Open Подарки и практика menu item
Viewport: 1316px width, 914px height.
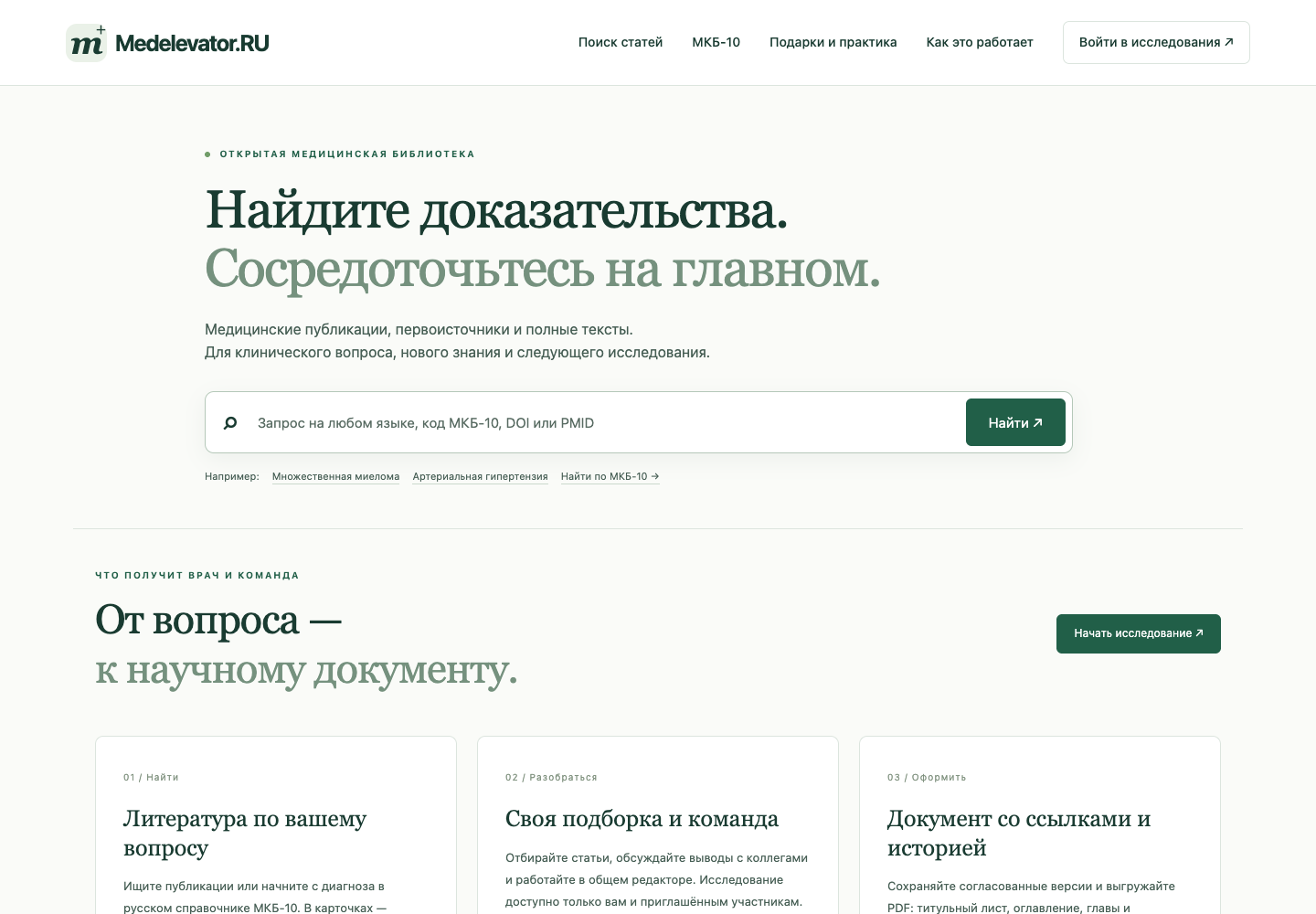833,42
